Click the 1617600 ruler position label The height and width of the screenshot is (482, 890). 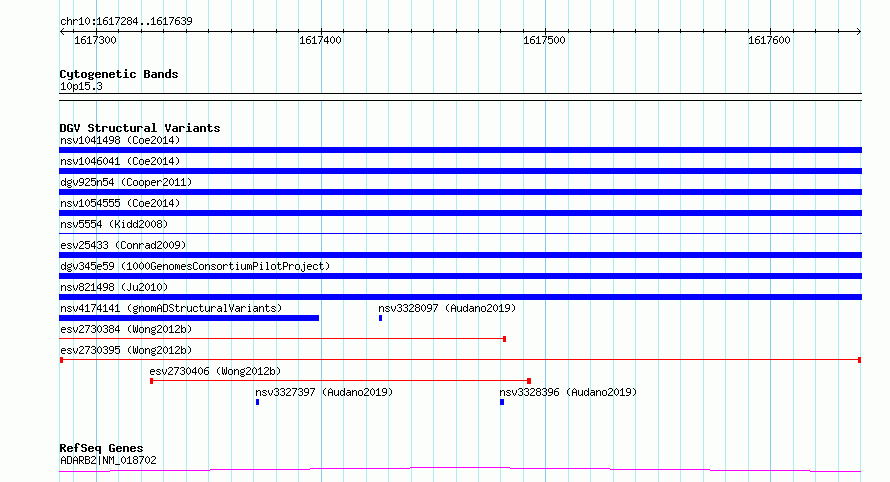point(769,40)
